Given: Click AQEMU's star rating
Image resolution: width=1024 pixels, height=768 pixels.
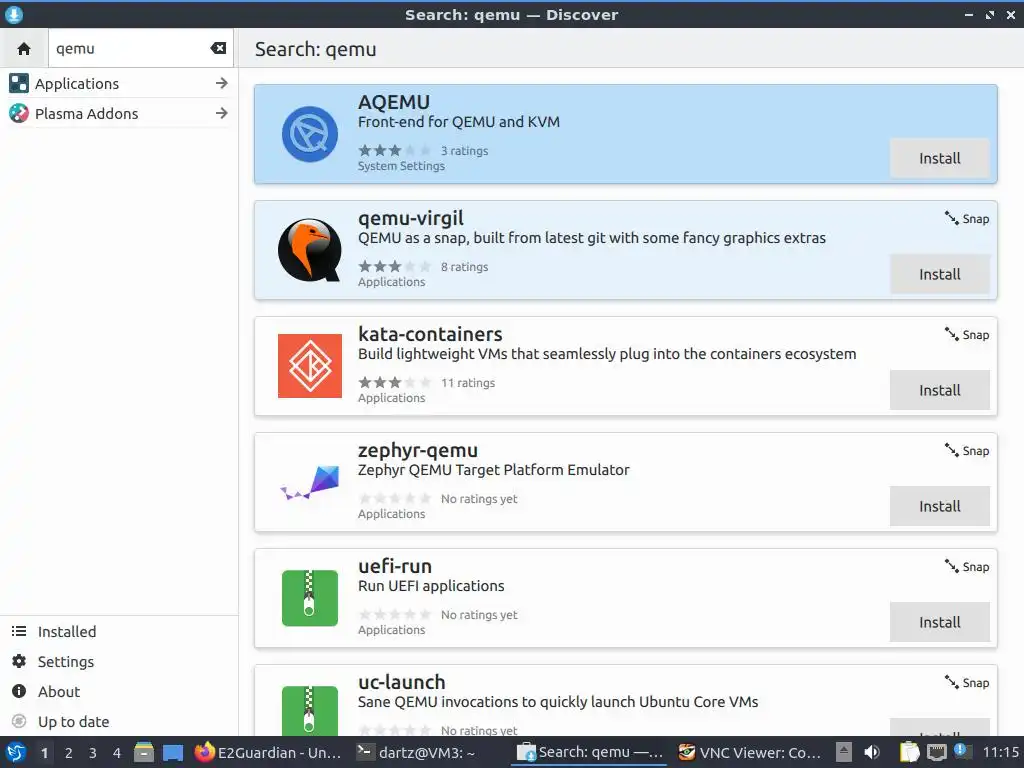Looking at the screenshot, I should click(394, 151).
